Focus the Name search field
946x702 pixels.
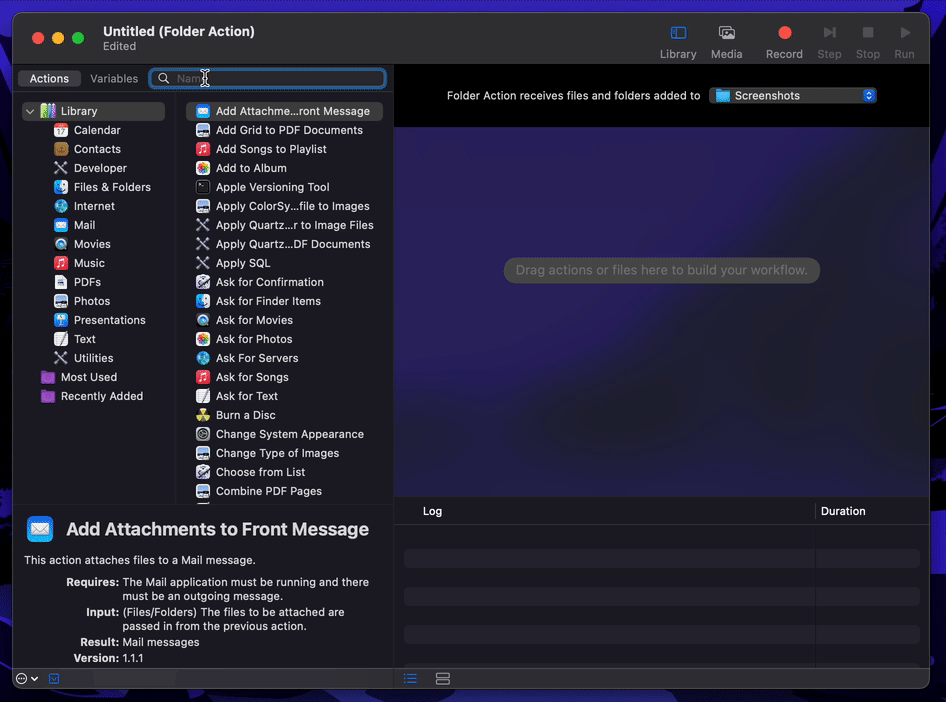(267, 78)
